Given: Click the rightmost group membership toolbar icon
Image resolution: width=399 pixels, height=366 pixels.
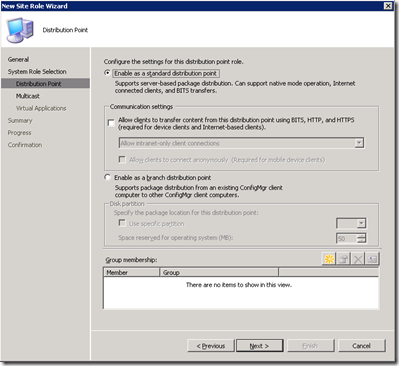Looking at the screenshot, I should [372, 259].
